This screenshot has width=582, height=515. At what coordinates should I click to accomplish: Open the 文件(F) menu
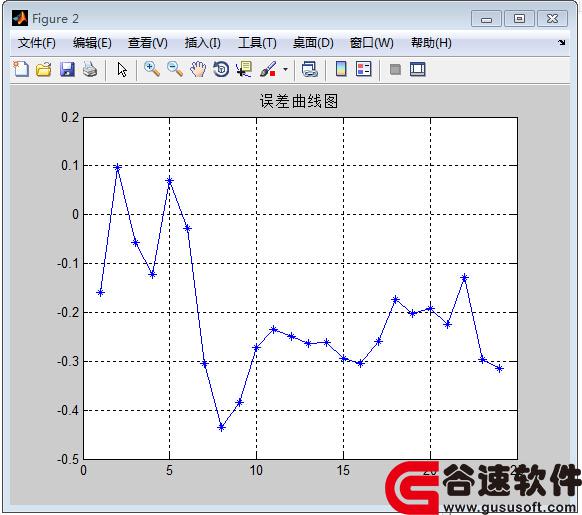pos(37,43)
